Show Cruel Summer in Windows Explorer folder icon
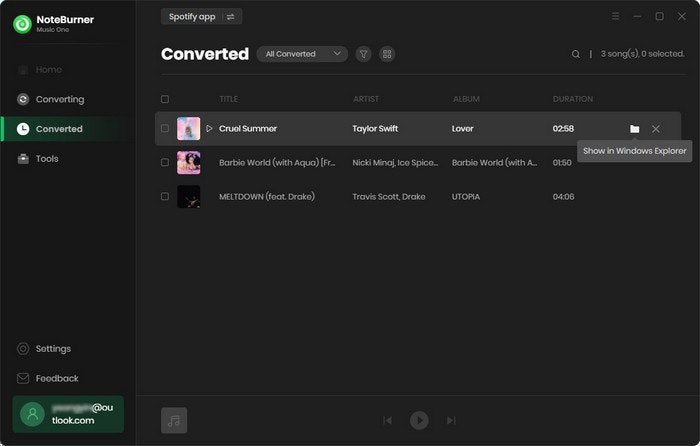This screenshot has height=446, width=700. (x=634, y=129)
